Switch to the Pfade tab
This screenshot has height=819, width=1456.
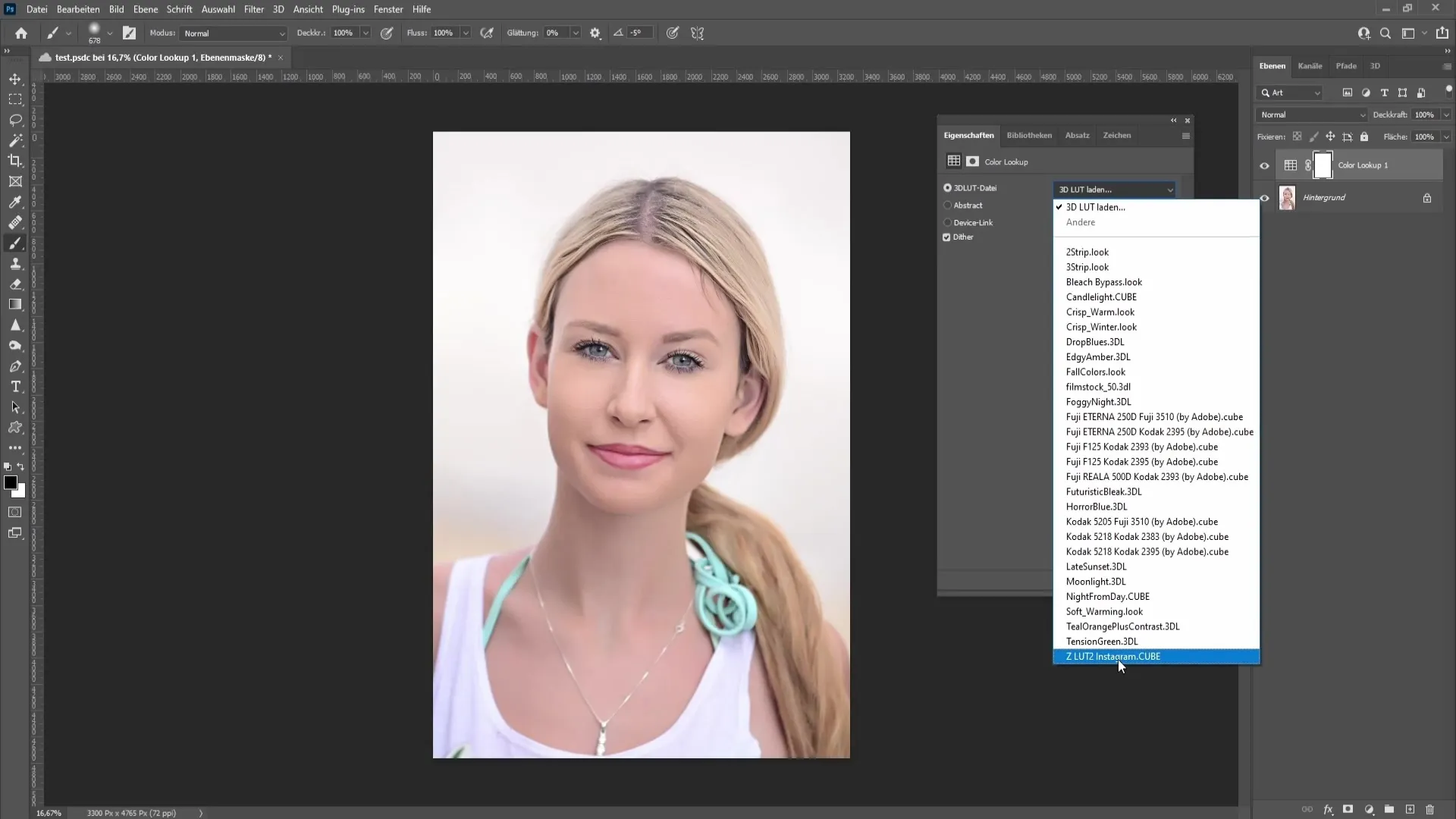coord(1346,66)
